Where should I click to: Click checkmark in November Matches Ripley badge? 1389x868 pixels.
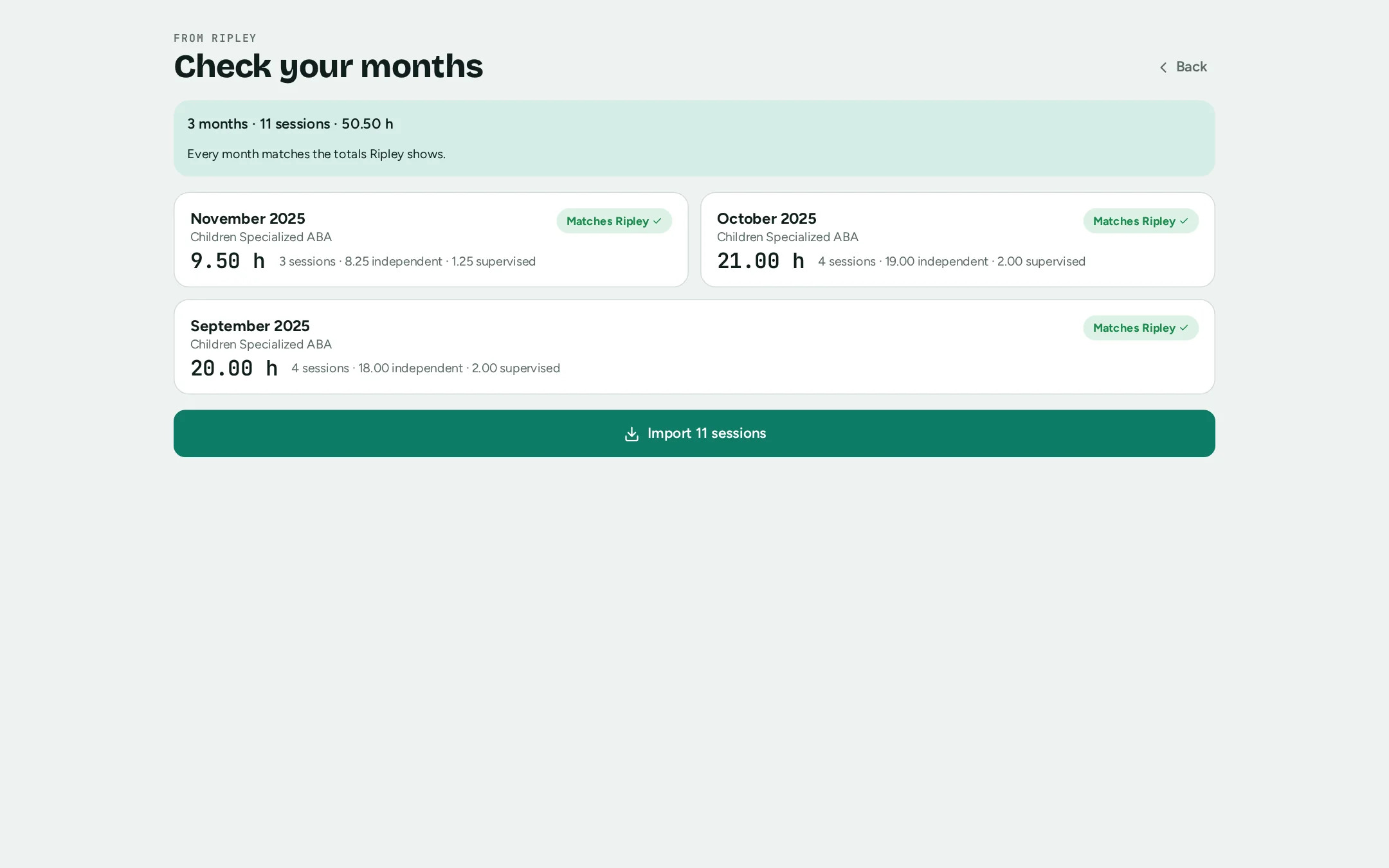coord(657,221)
